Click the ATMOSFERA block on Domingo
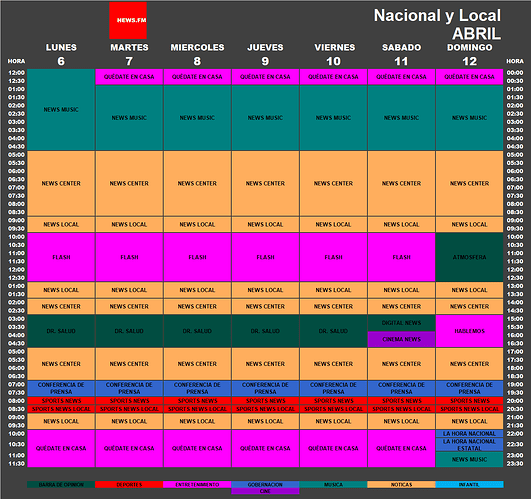 469,257
